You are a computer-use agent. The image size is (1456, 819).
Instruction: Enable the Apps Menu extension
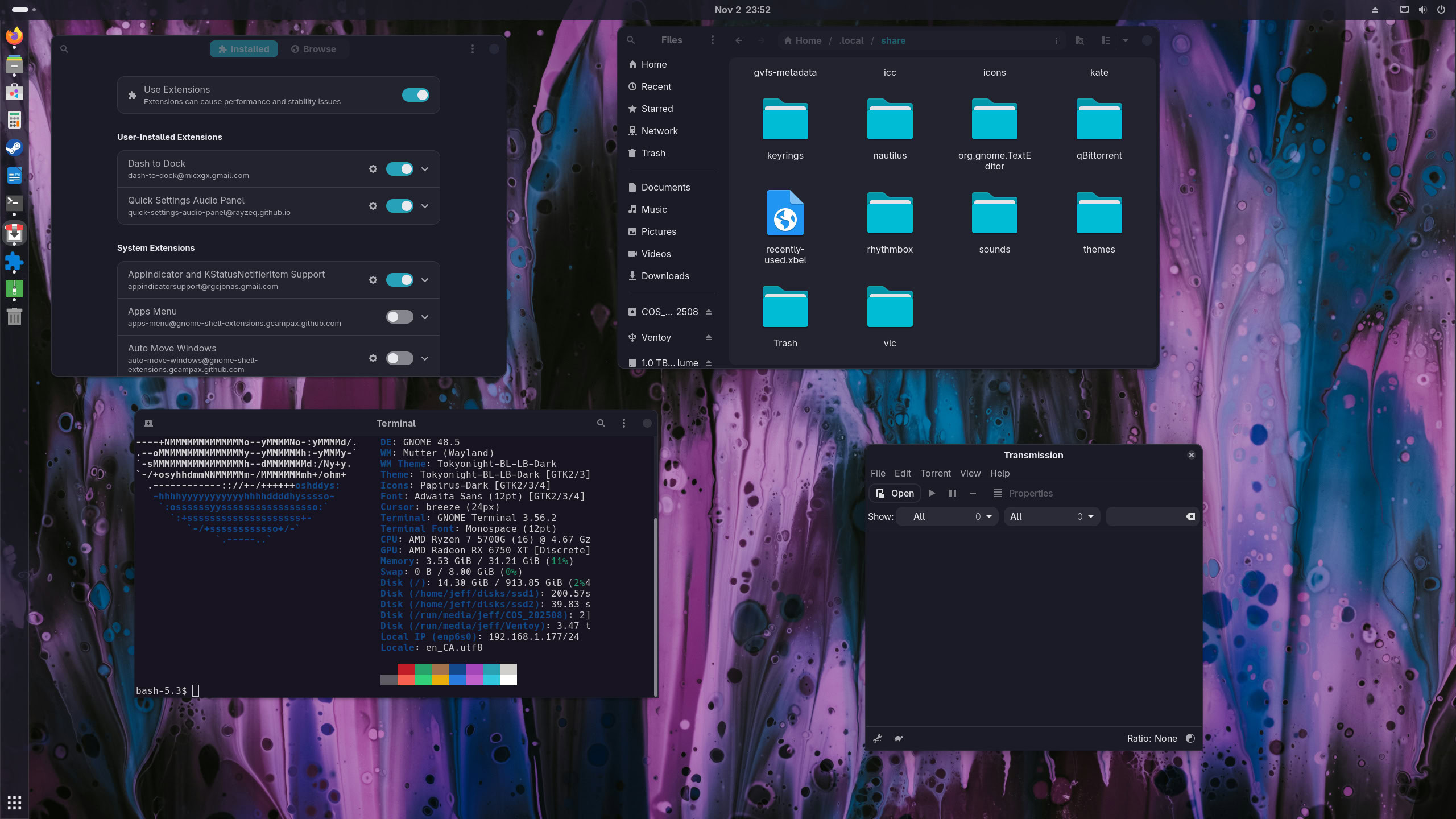coord(399,317)
